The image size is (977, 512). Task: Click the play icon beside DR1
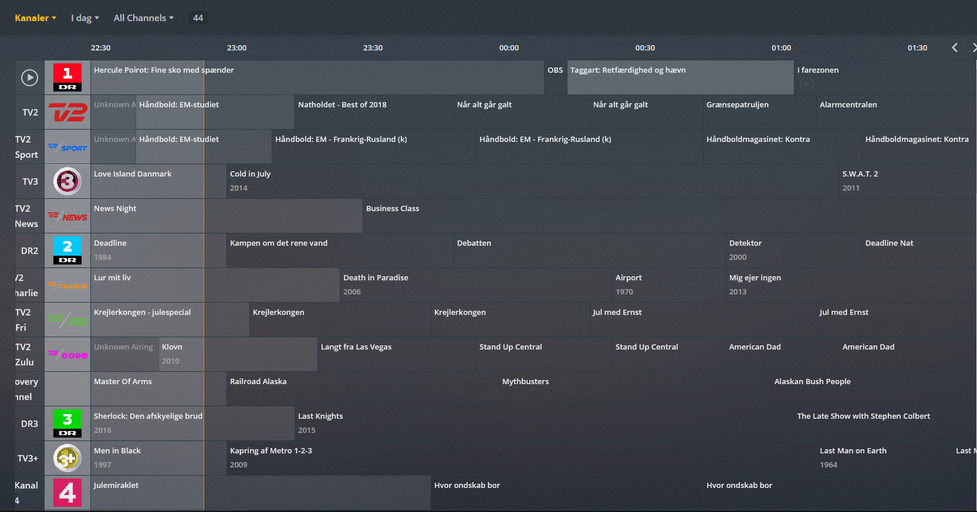point(30,77)
